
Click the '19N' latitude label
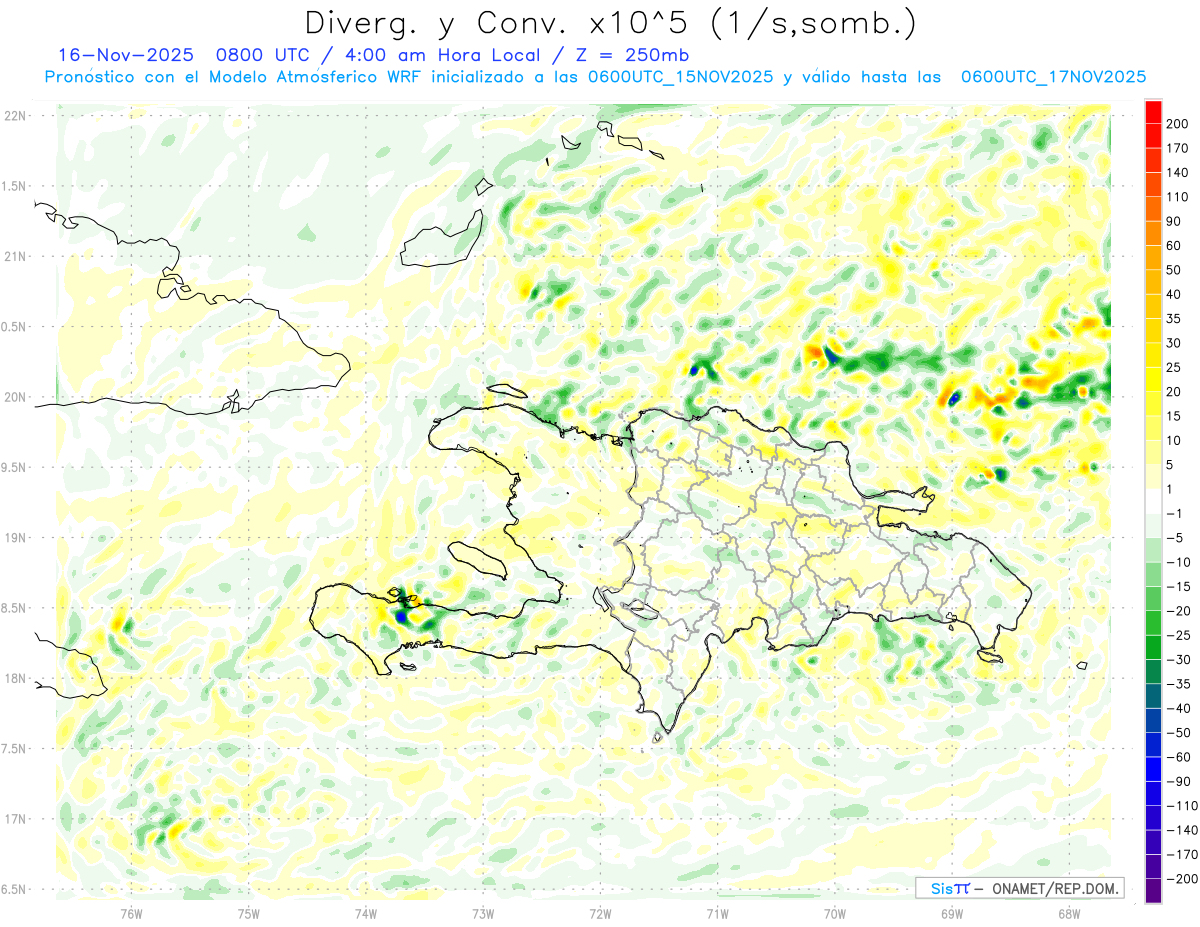tap(14, 538)
